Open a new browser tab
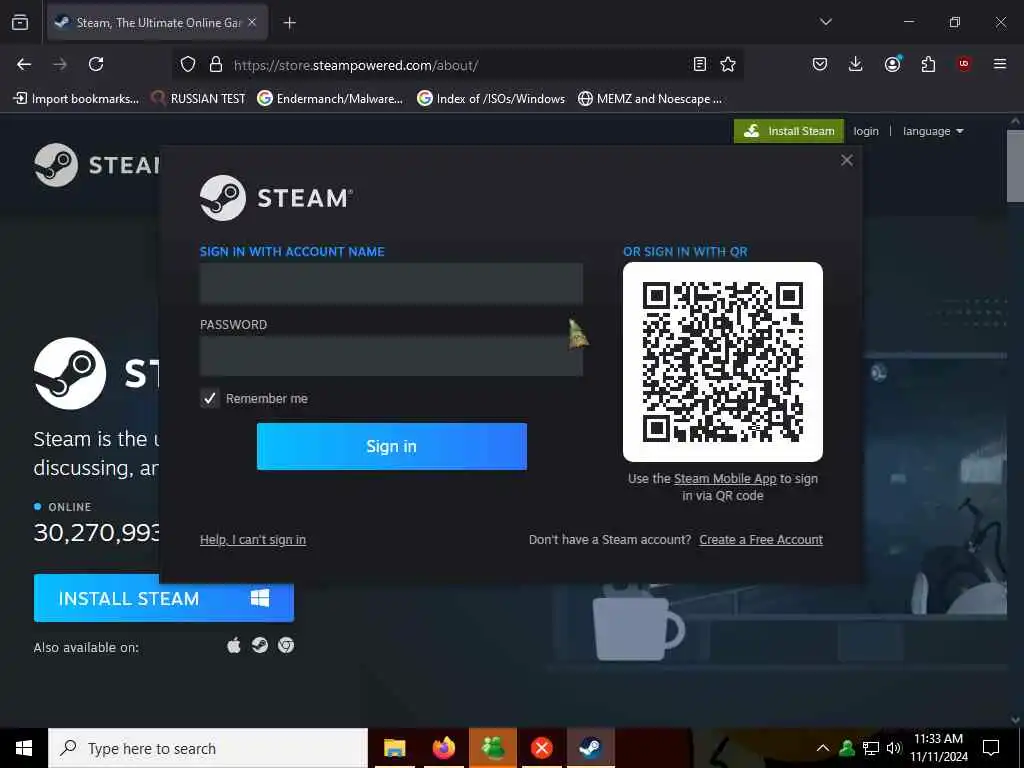Viewport: 1024px width, 768px height. (x=289, y=23)
